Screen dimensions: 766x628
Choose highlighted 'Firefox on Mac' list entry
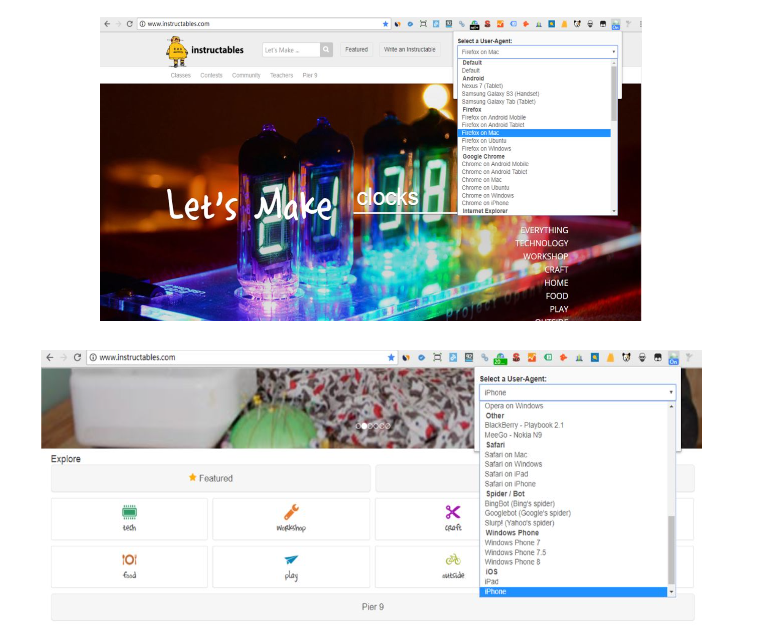click(x=534, y=133)
